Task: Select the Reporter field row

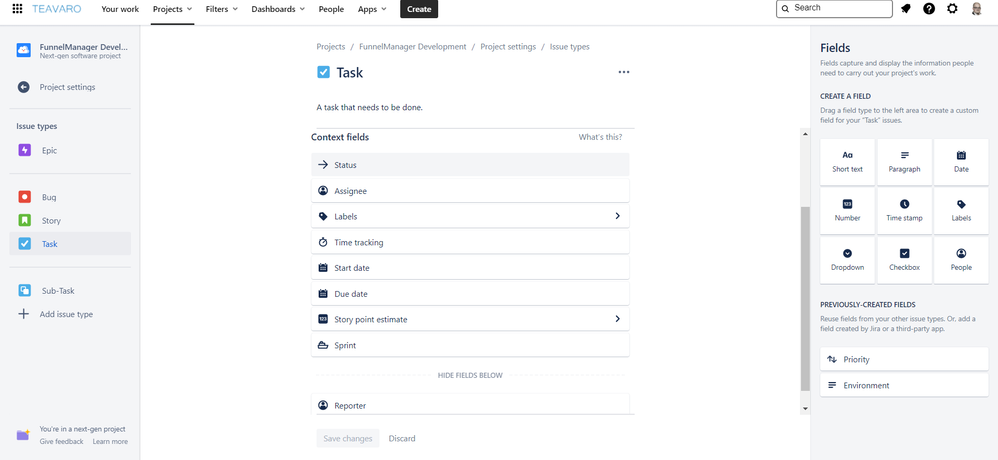Action: pyautogui.click(x=470, y=405)
